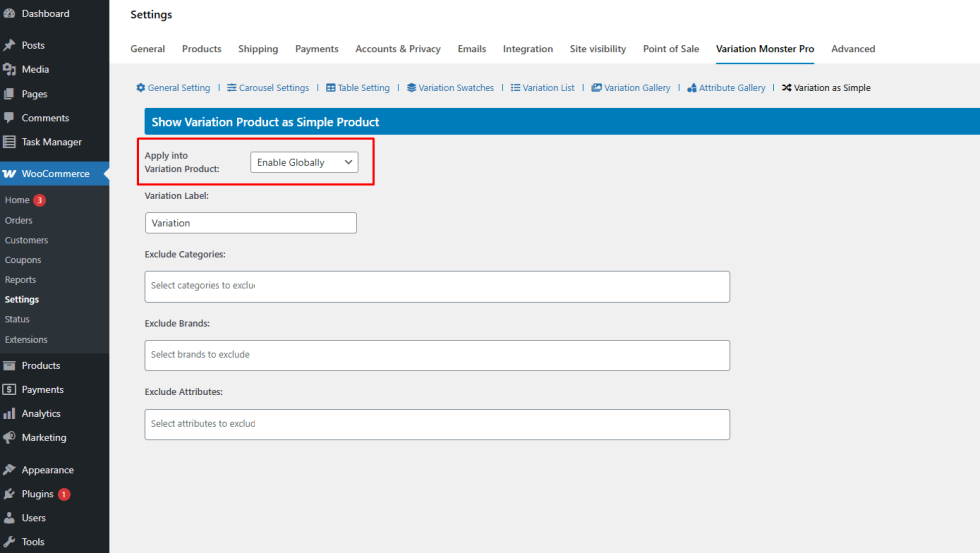Click the Variation Swatches layers icon
Screen dimensions: 980x553
(x=411, y=87)
